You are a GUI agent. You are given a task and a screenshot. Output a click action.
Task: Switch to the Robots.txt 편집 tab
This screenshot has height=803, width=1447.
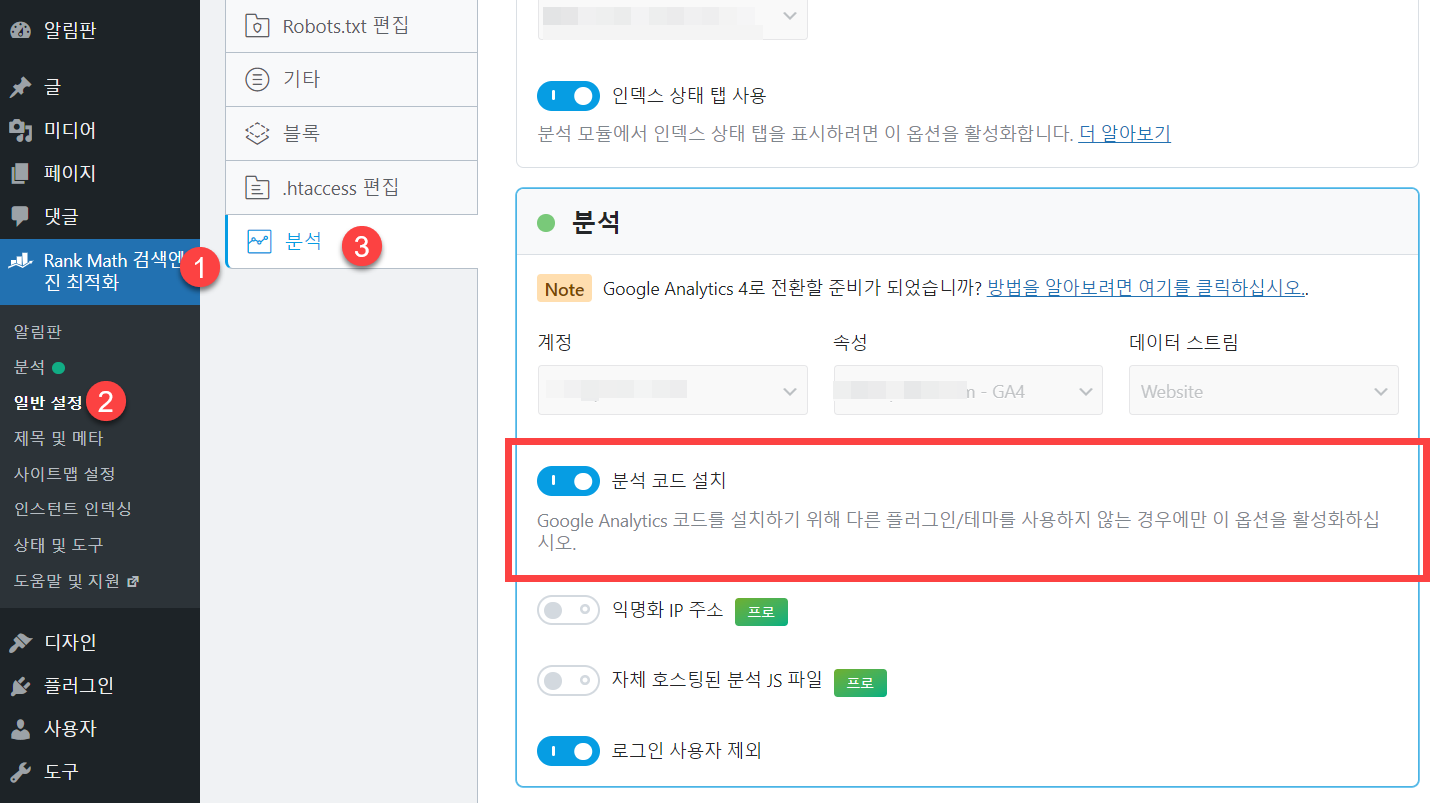[351, 25]
